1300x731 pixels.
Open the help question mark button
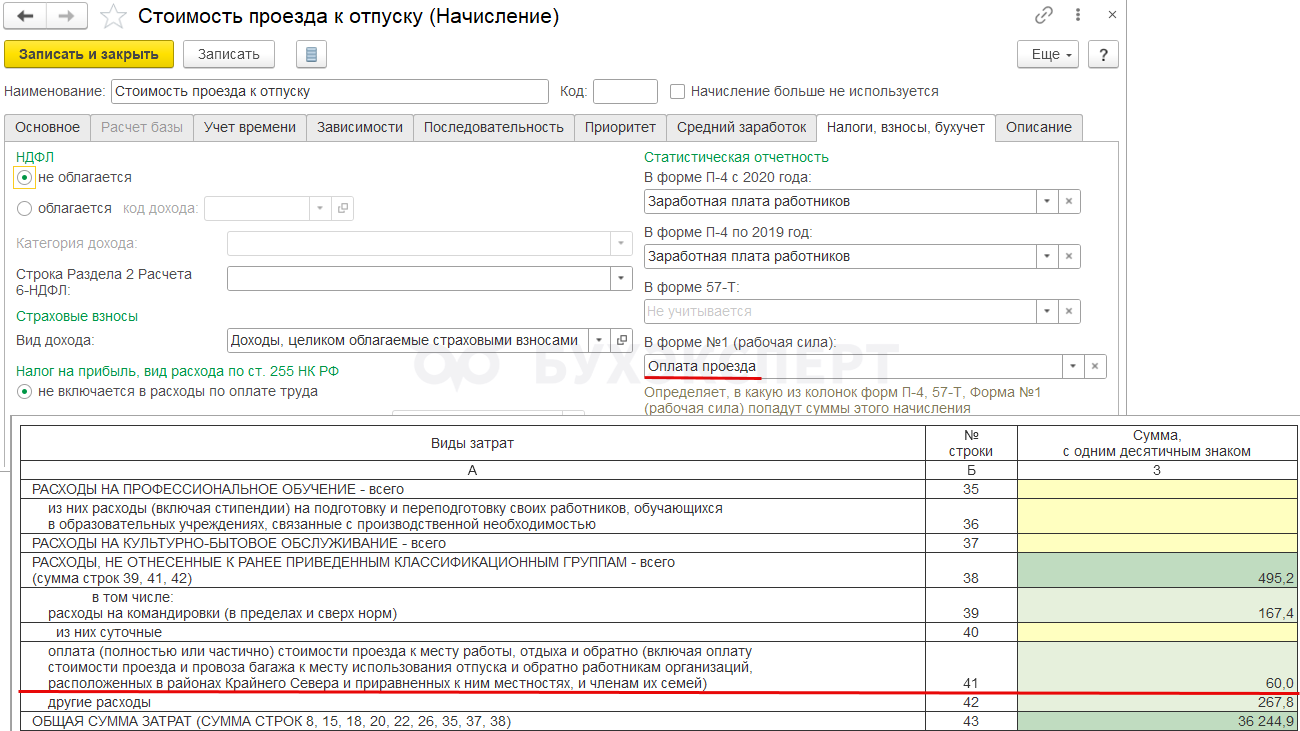coord(1103,54)
